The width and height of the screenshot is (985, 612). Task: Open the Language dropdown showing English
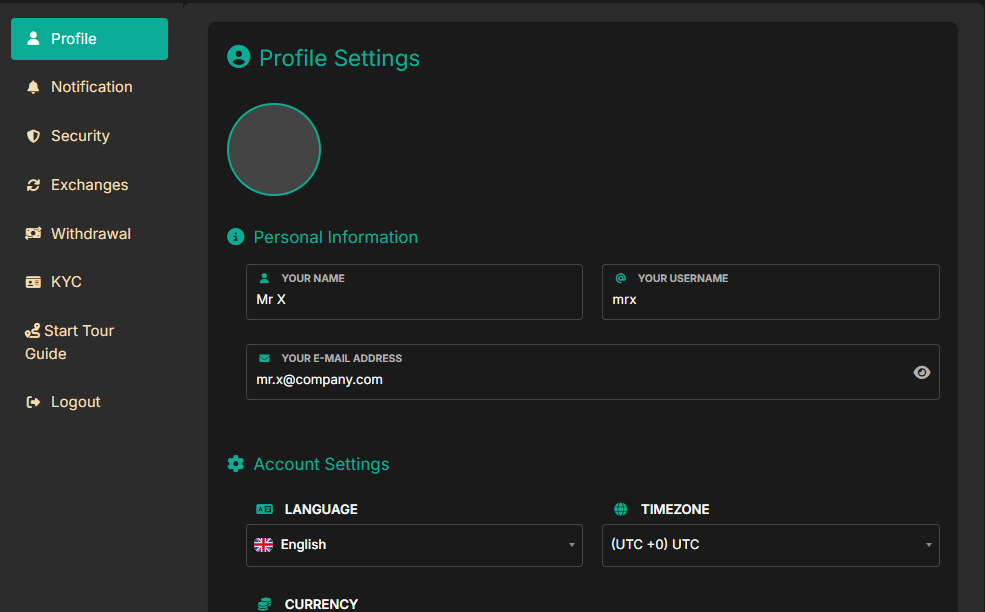(413, 545)
